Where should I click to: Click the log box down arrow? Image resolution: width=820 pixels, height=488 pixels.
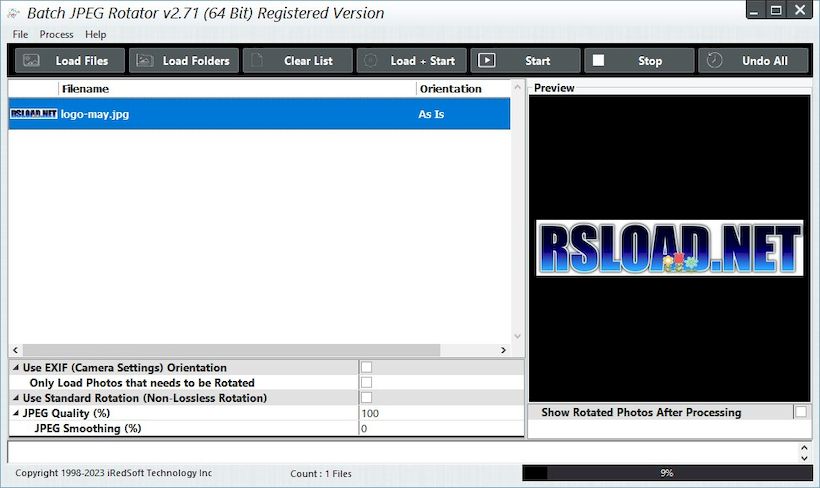(804, 458)
